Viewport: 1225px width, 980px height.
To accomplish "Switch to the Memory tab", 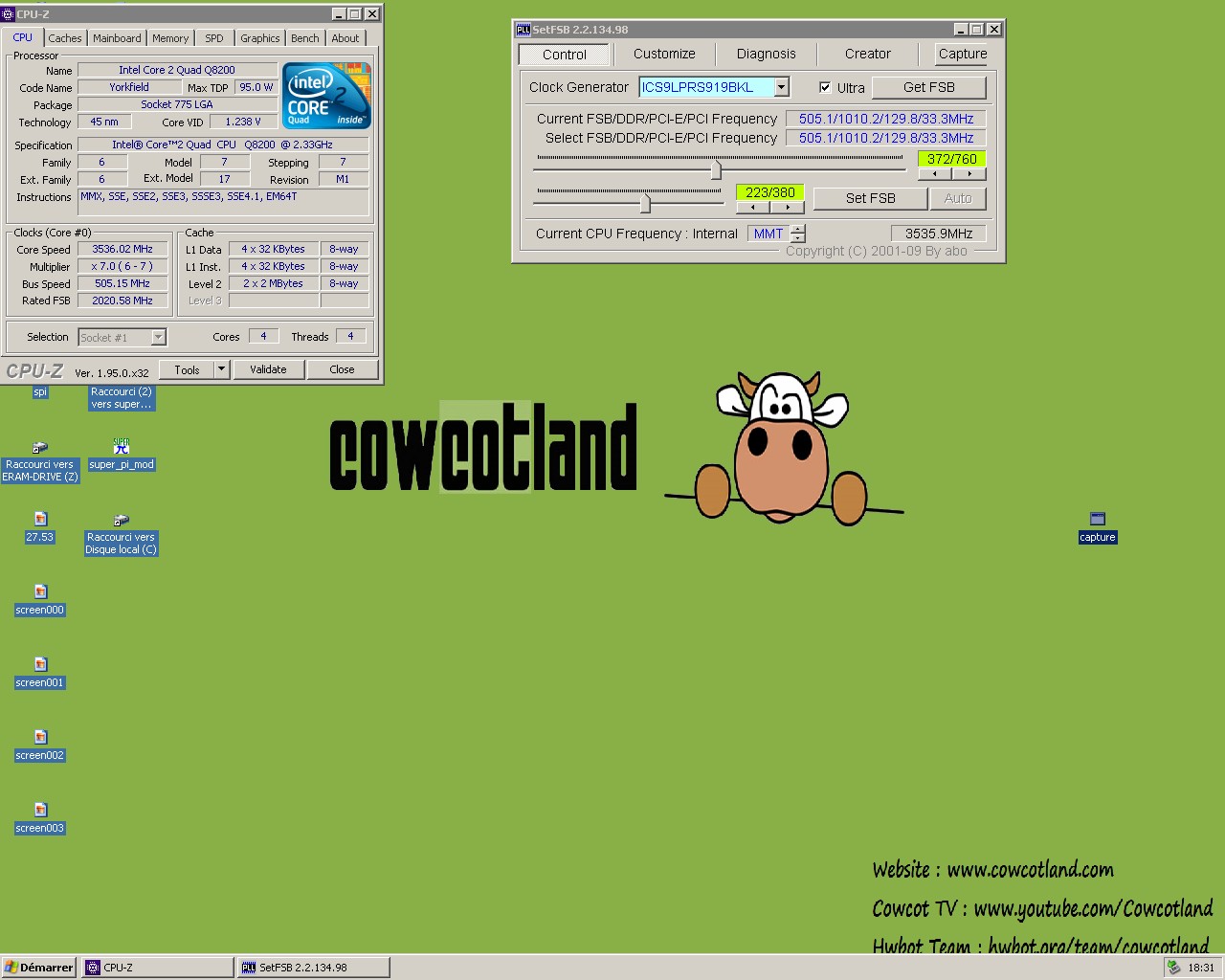I will (170, 38).
